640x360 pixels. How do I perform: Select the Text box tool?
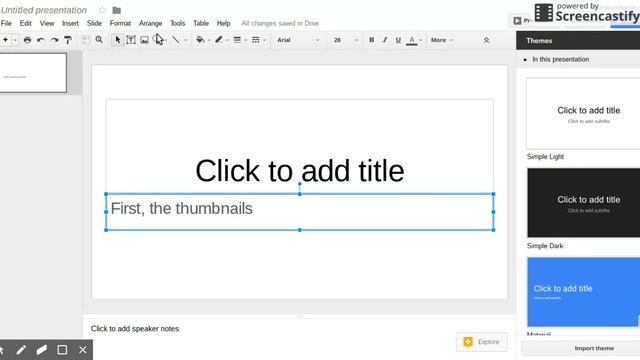coord(131,40)
